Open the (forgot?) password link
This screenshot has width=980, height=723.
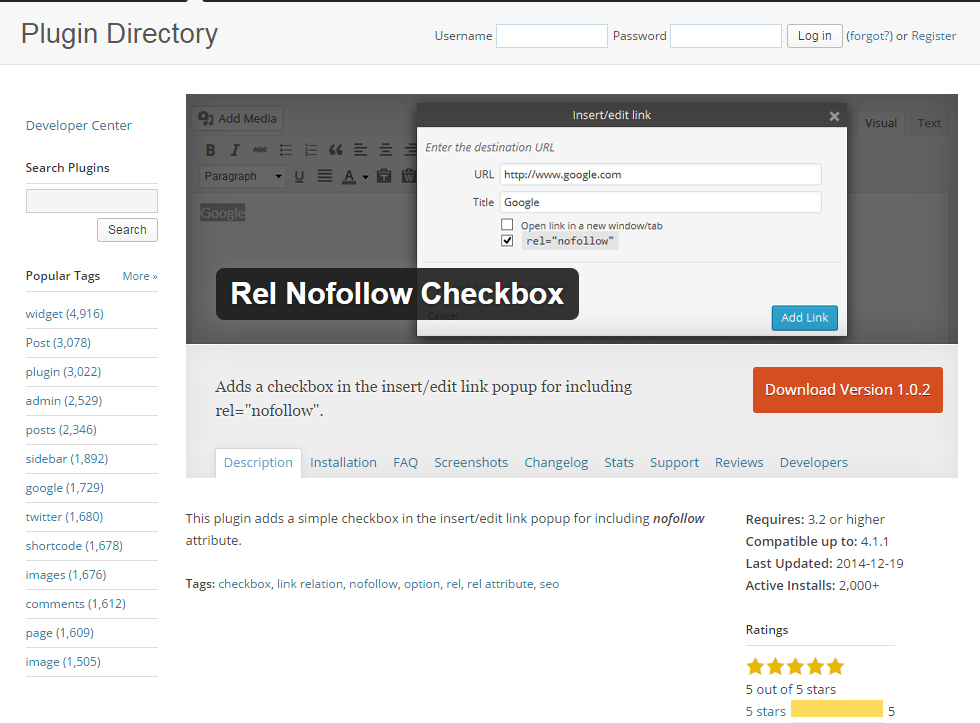(x=869, y=36)
